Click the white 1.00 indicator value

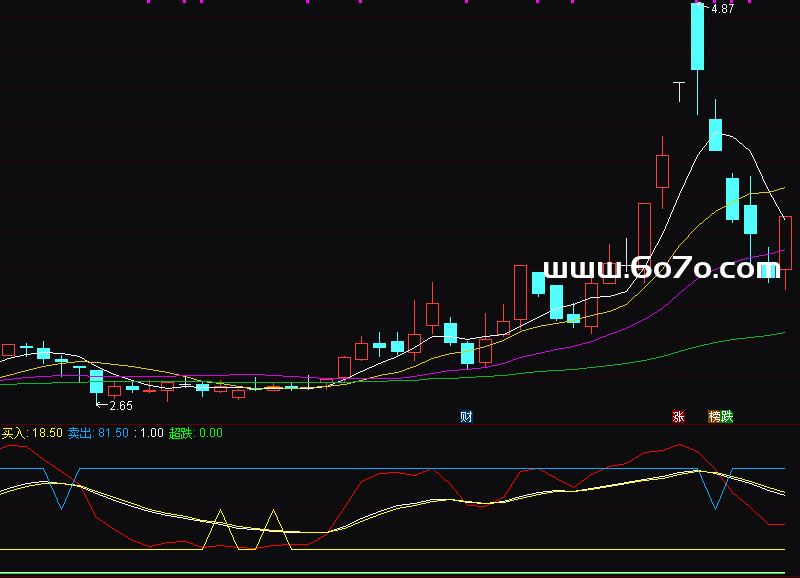[151, 433]
